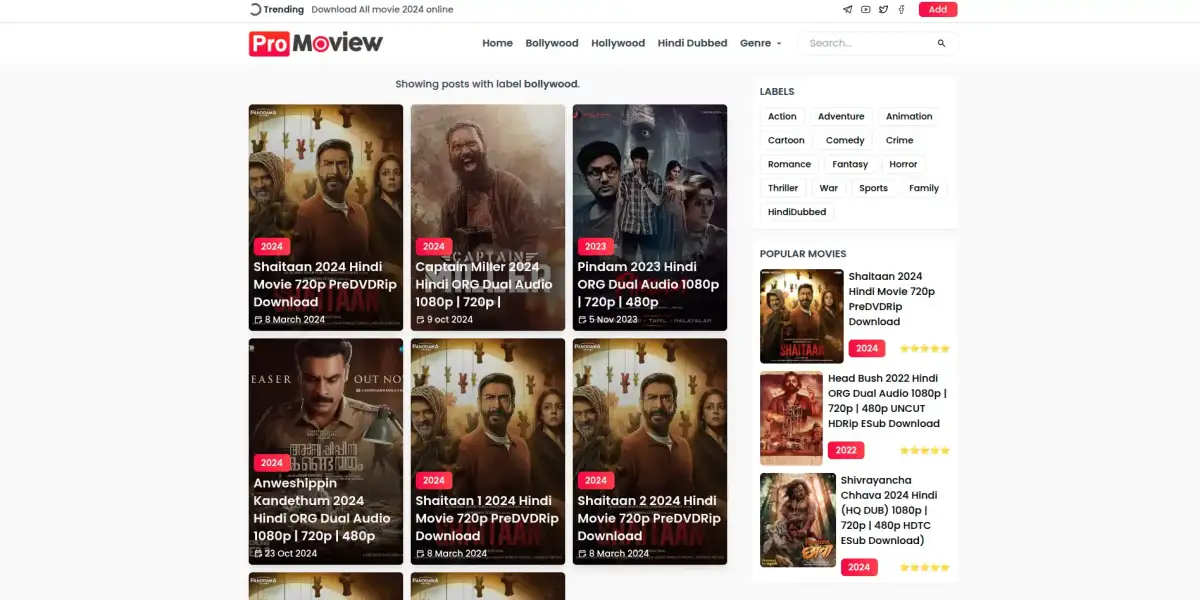Select the HindiDubbed label
This screenshot has width=1200, height=600.
point(797,212)
